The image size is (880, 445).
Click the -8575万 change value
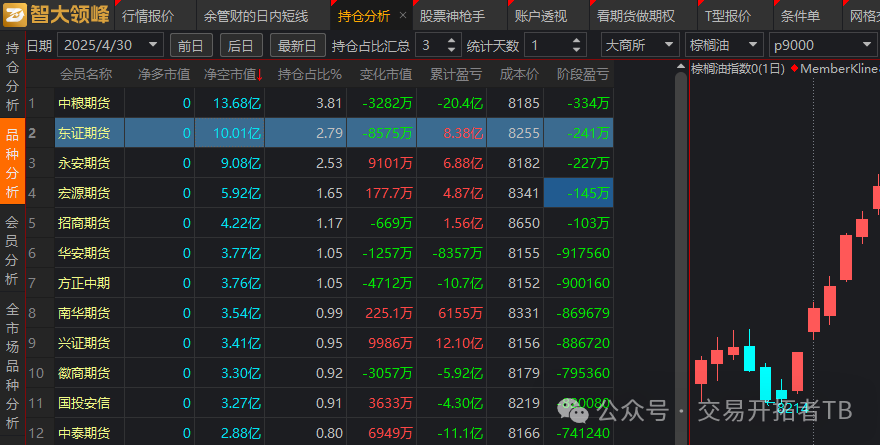(x=387, y=133)
